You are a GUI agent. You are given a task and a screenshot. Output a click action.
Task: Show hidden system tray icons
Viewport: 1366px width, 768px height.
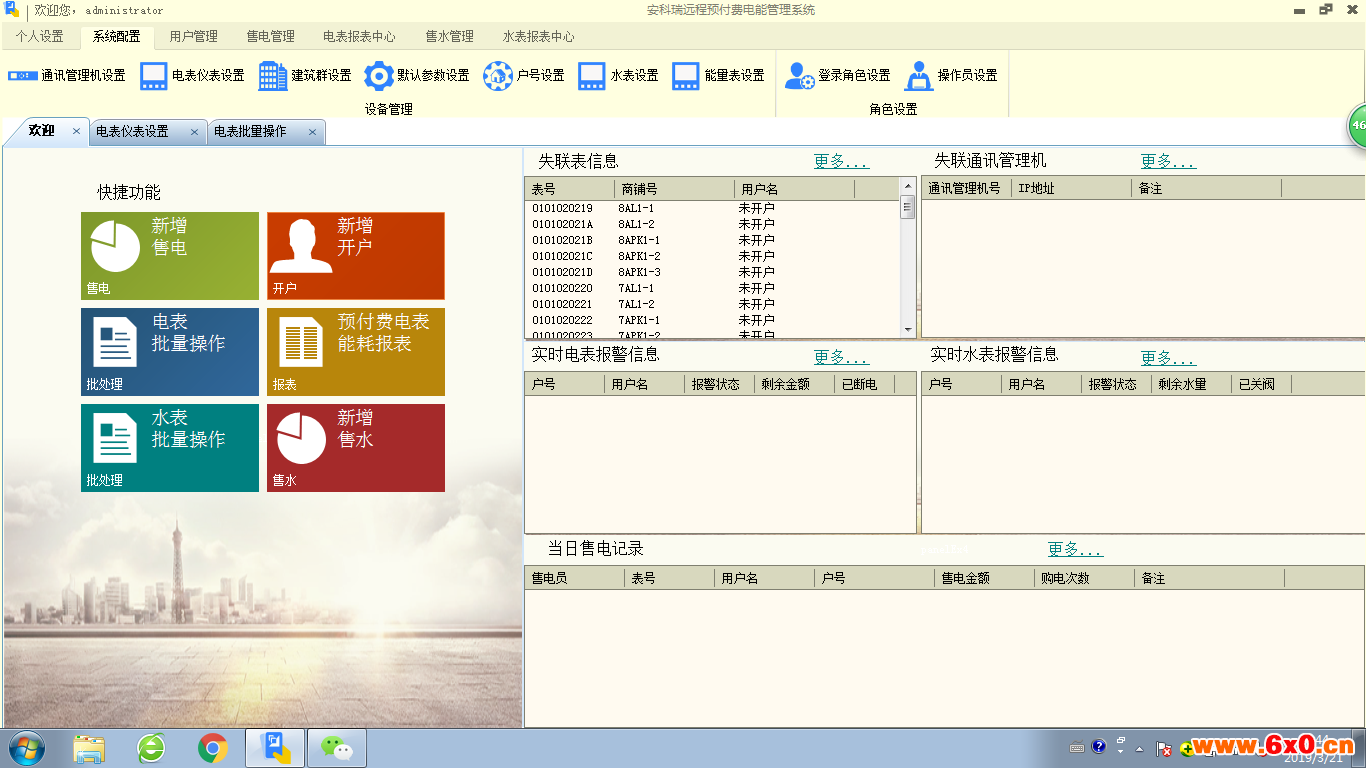tap(1139, 748)
